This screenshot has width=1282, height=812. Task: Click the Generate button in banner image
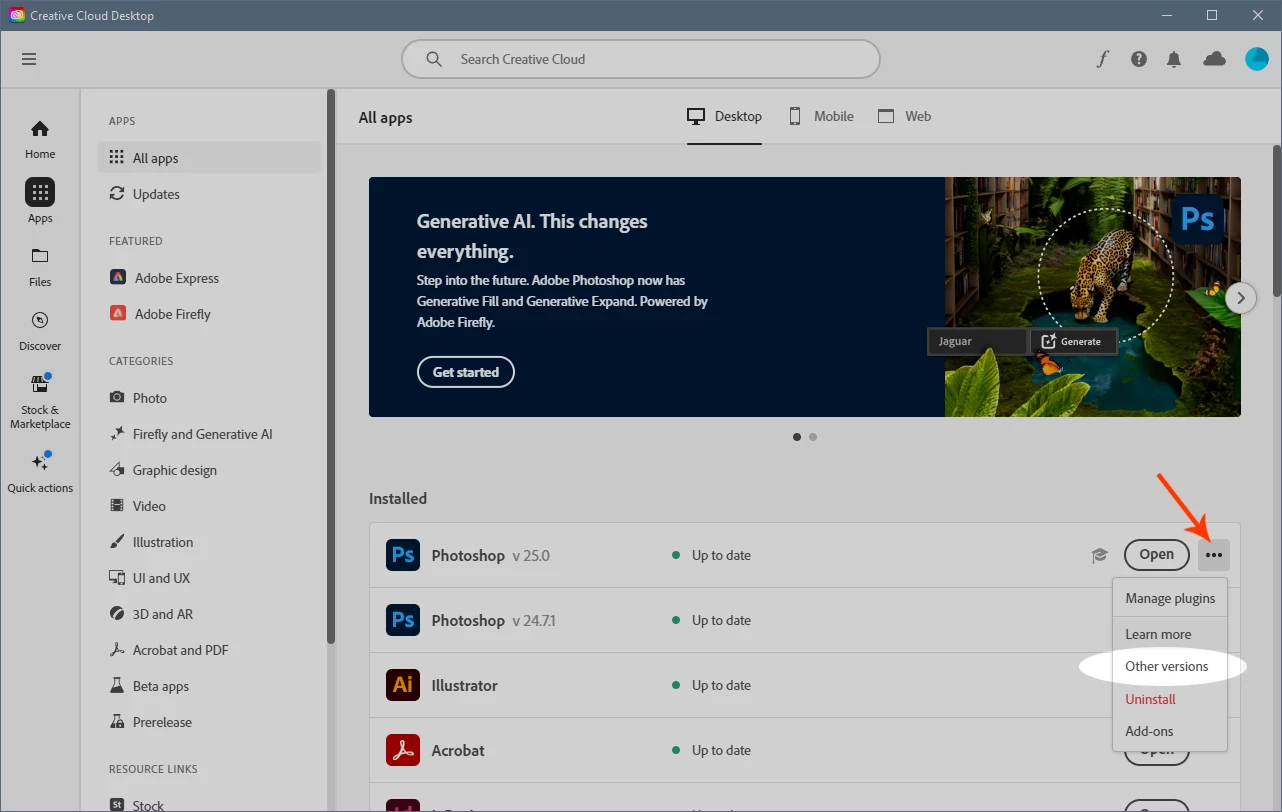tap(1073, 341)
